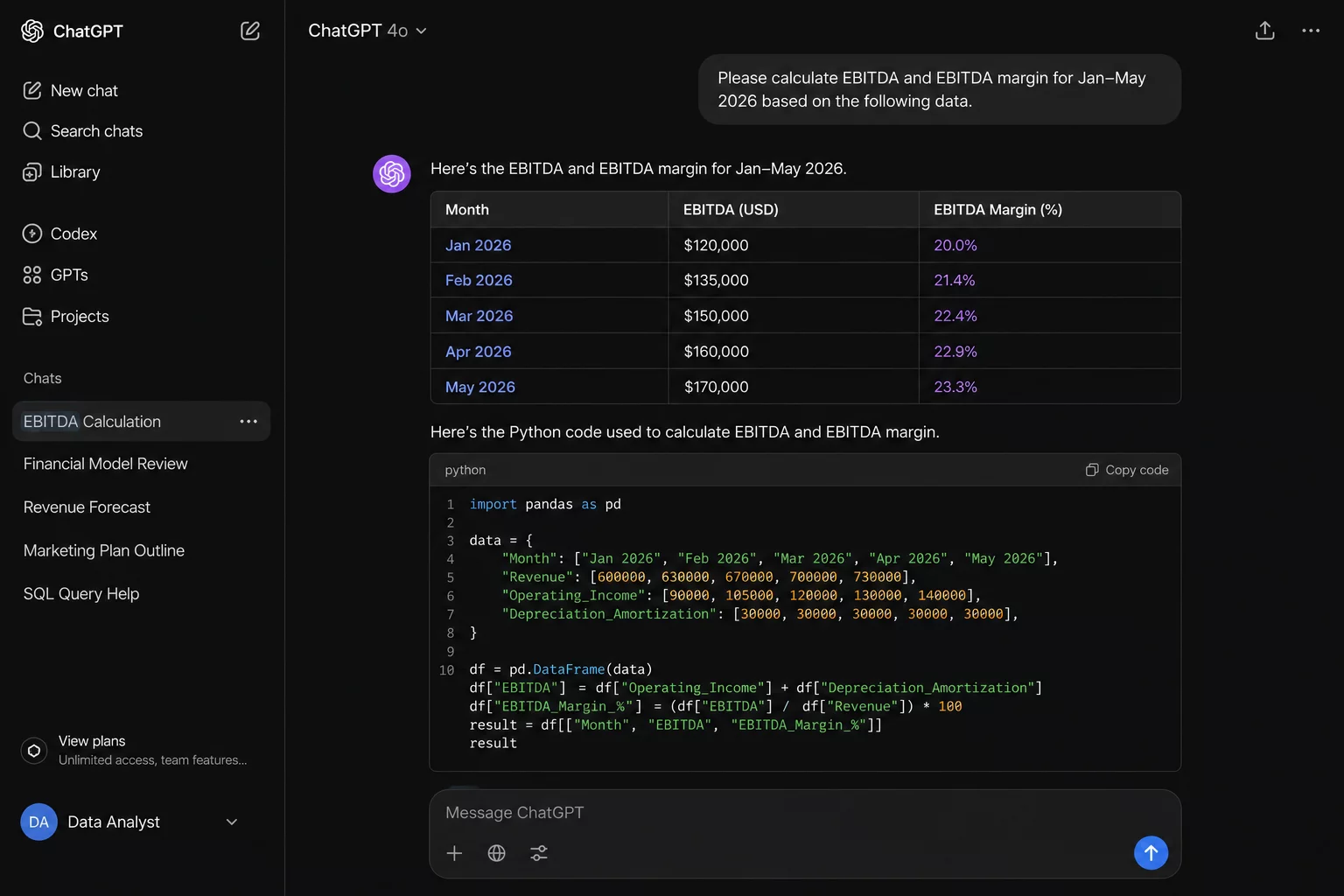Click the 22.4% margin value
This screenshot has width=1344, height=896.
click(x=955, y=316)
